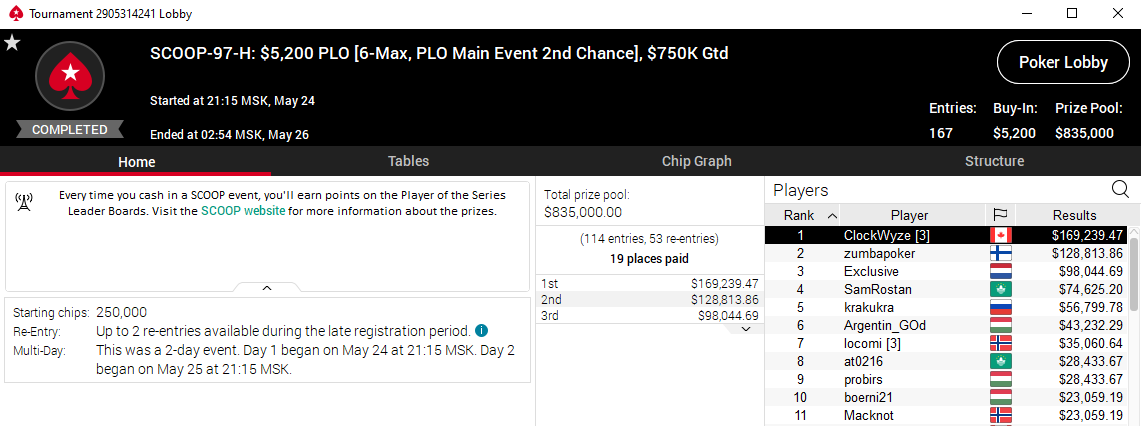The image size is (1141, 426).
Task: Click the re-entry info icon
Action: point(481,331)
